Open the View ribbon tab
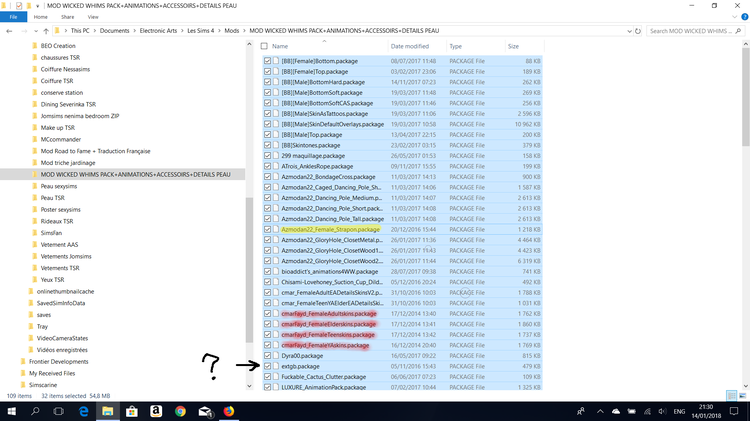Screen dimensions: 750x421 [x=93, y=17]
